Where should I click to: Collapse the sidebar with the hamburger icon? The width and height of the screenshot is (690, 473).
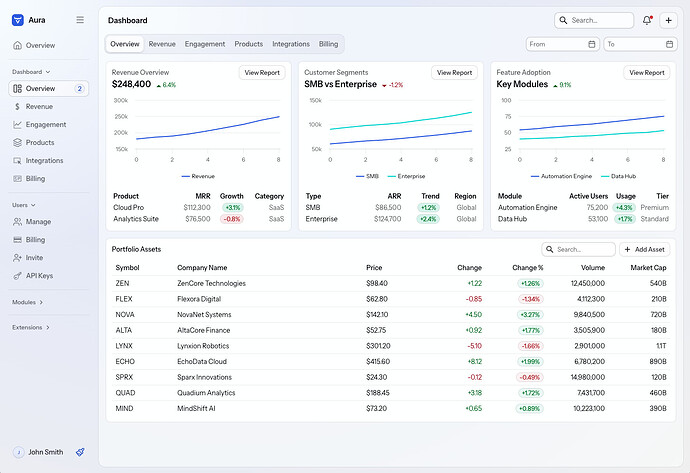click(80, 20)
